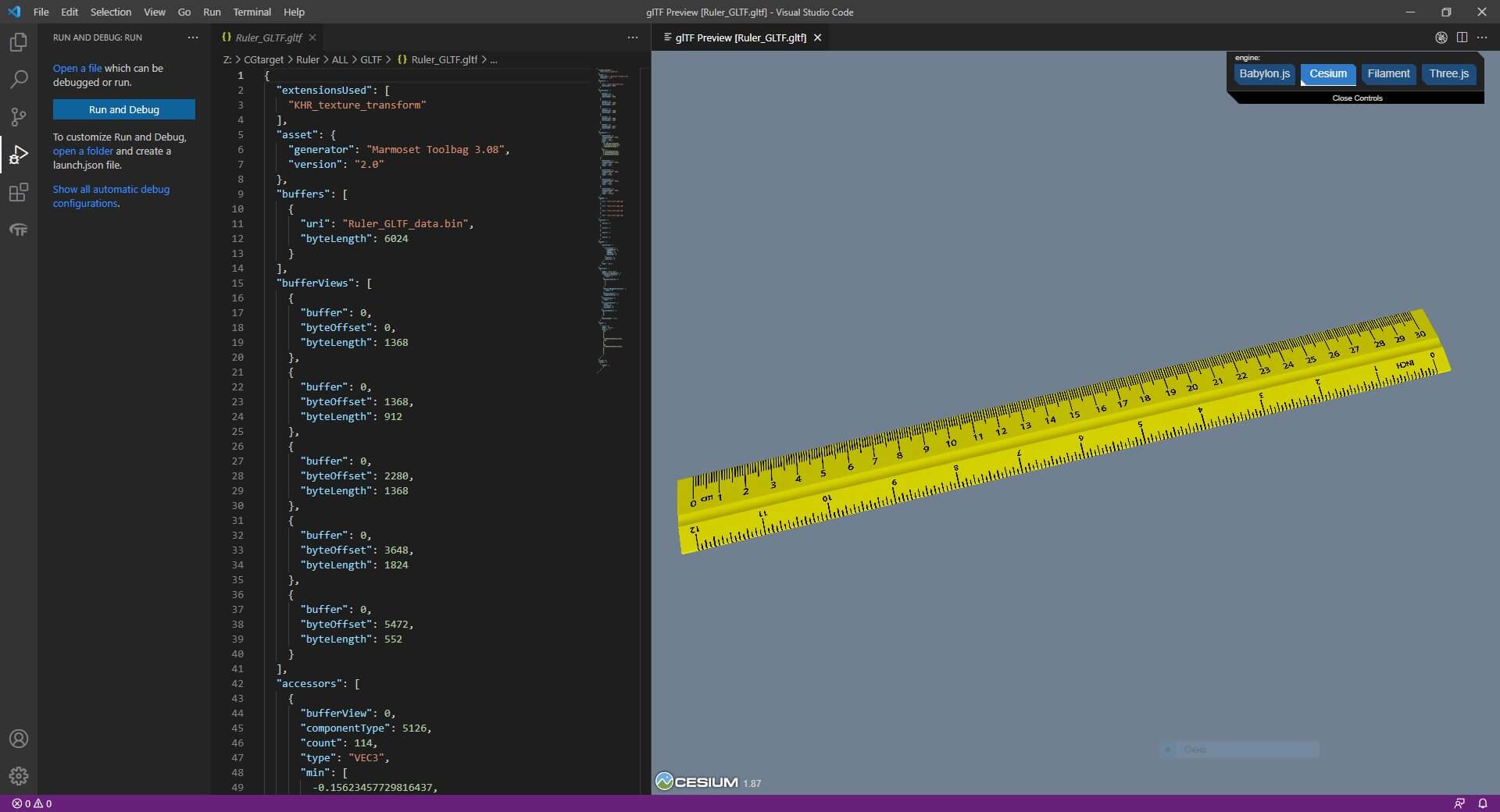1500x812 pixels.
Task: Open the Source Control view
Action: [x=19, y=117]
